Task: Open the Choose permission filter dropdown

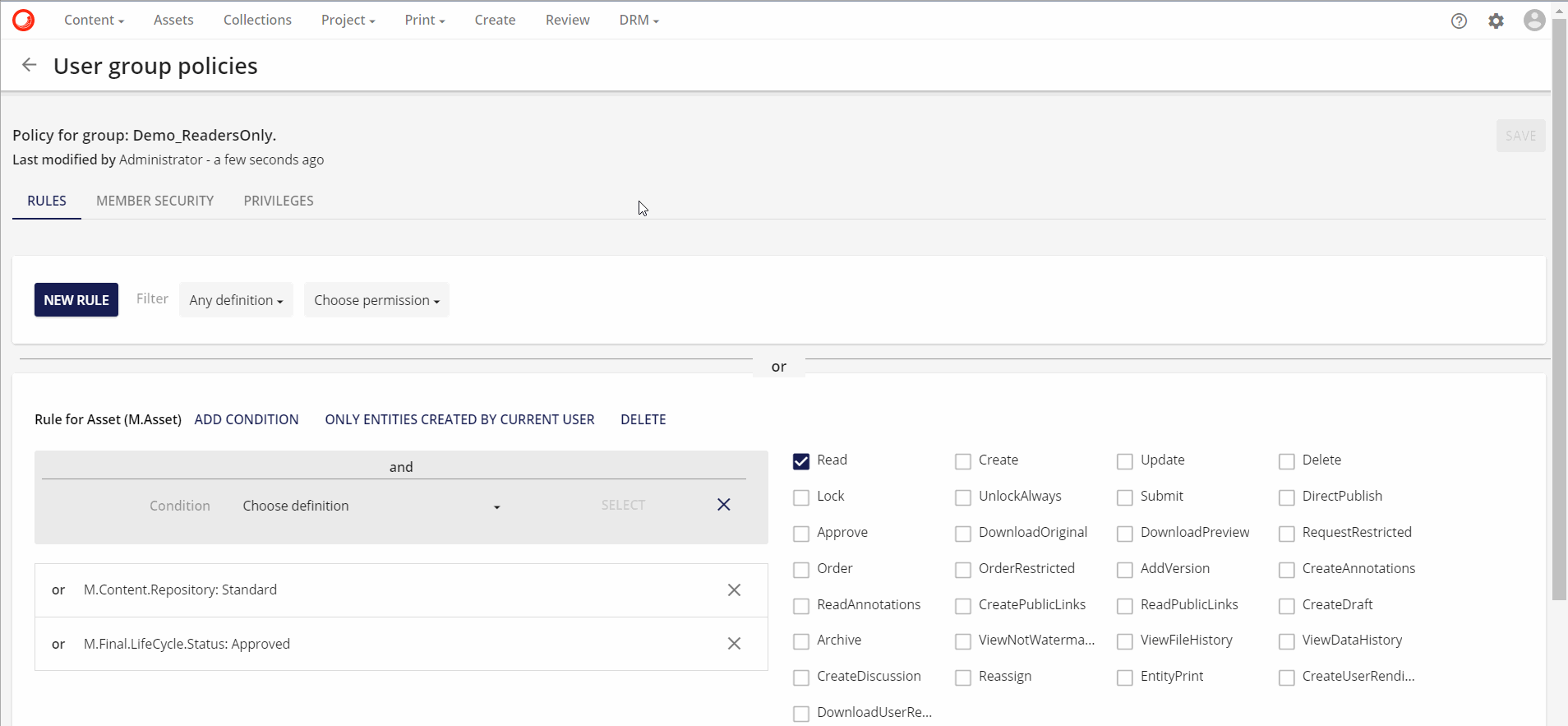Action: click(x=376, y=300)
